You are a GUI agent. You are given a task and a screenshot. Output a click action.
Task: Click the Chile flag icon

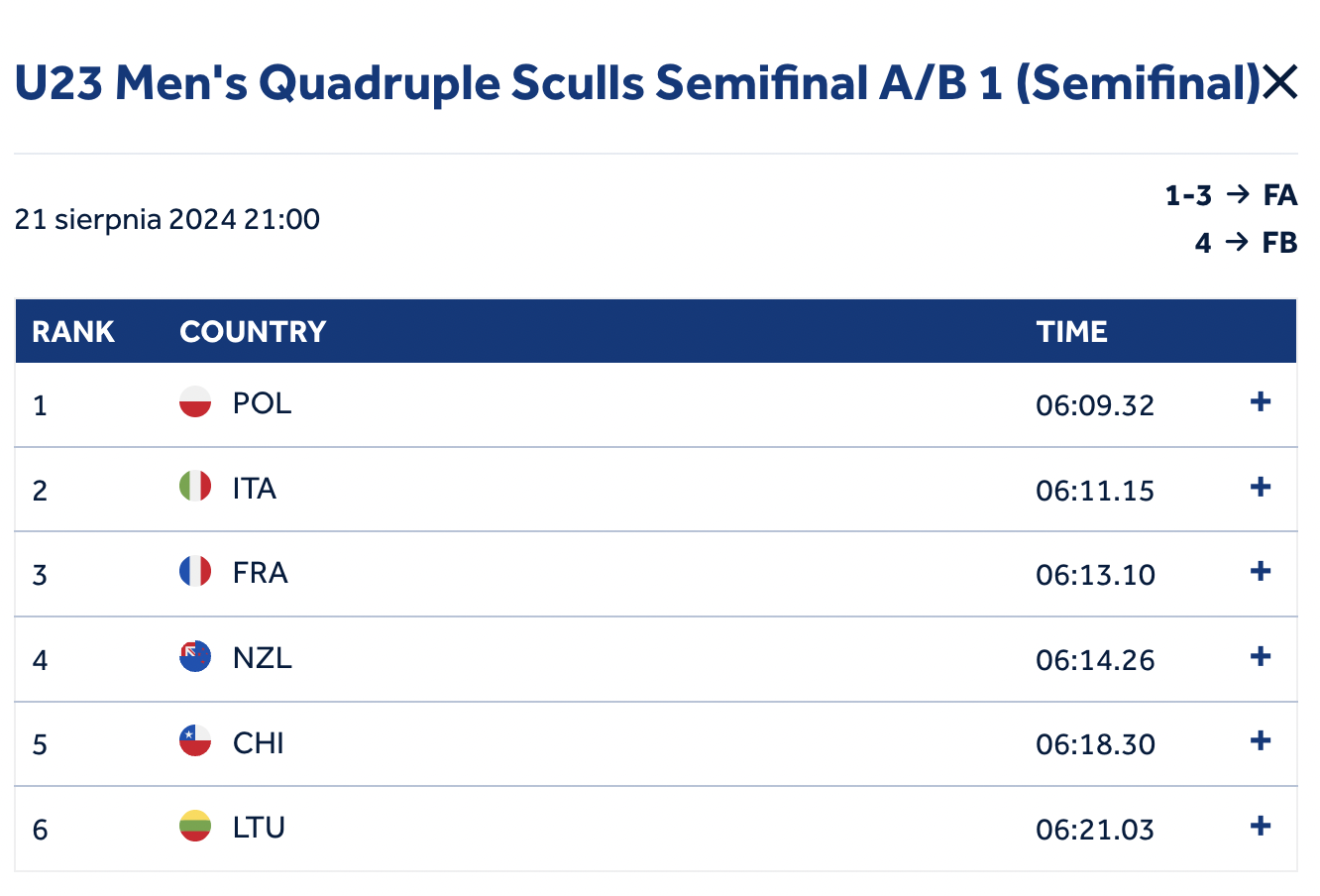pos(195,740)
